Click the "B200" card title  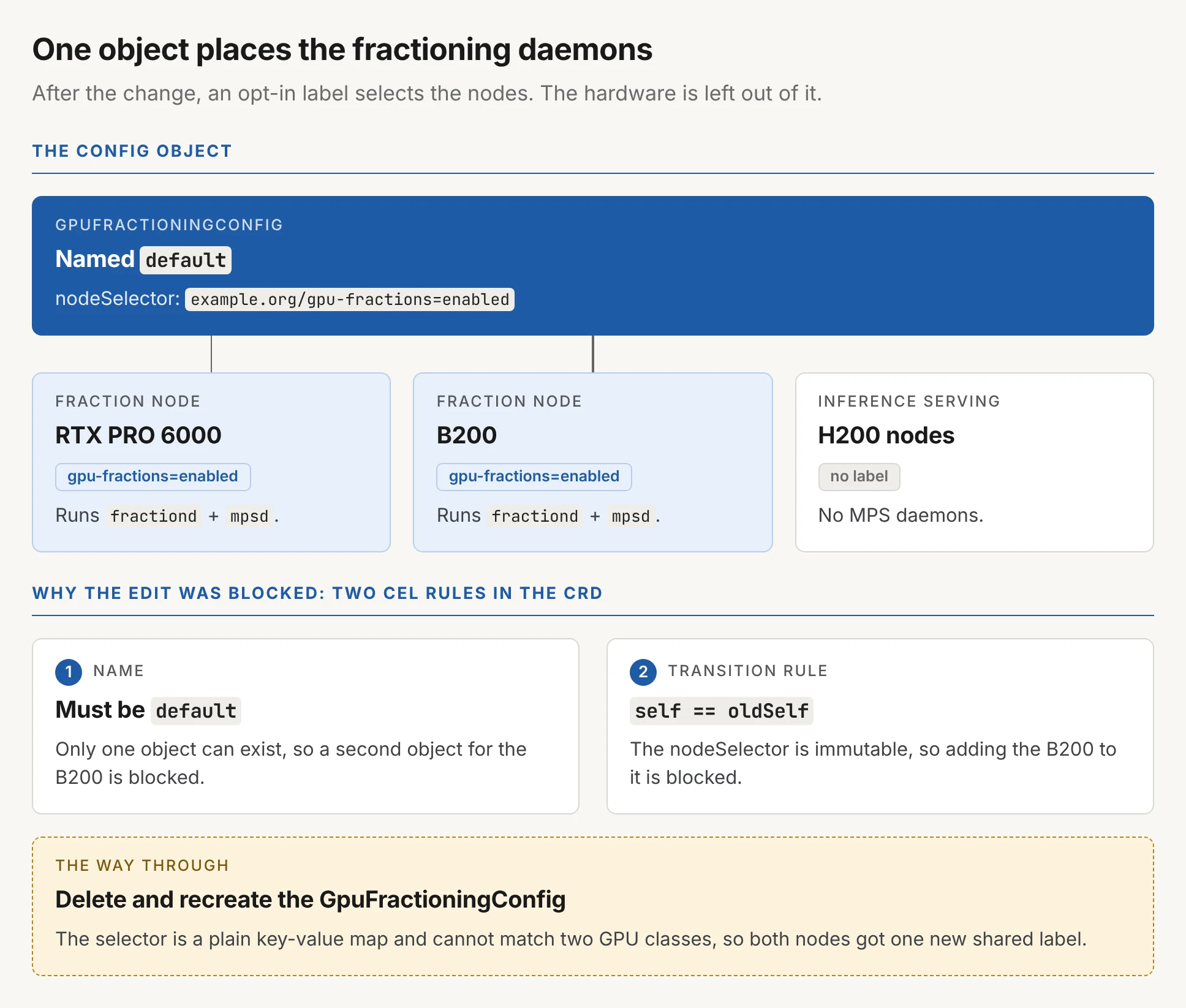466,435
